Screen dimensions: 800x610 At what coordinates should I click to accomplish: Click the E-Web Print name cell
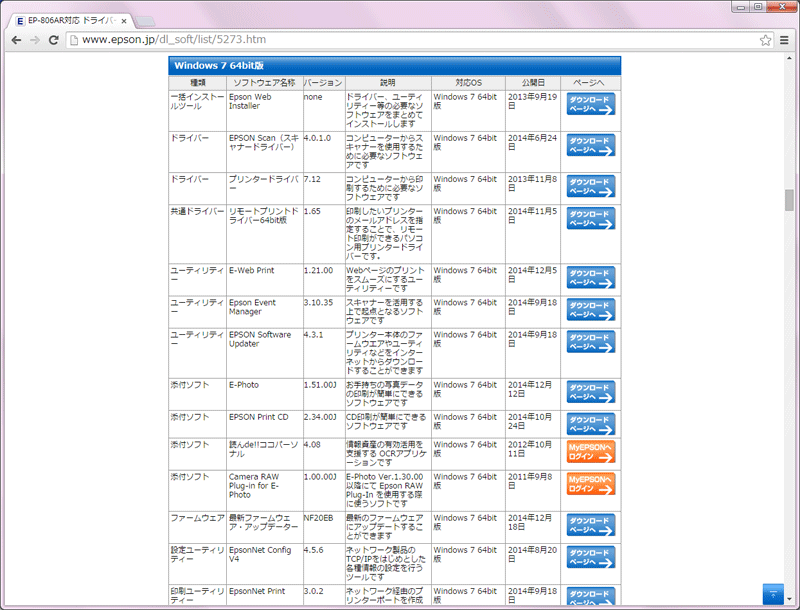[265, 280]
